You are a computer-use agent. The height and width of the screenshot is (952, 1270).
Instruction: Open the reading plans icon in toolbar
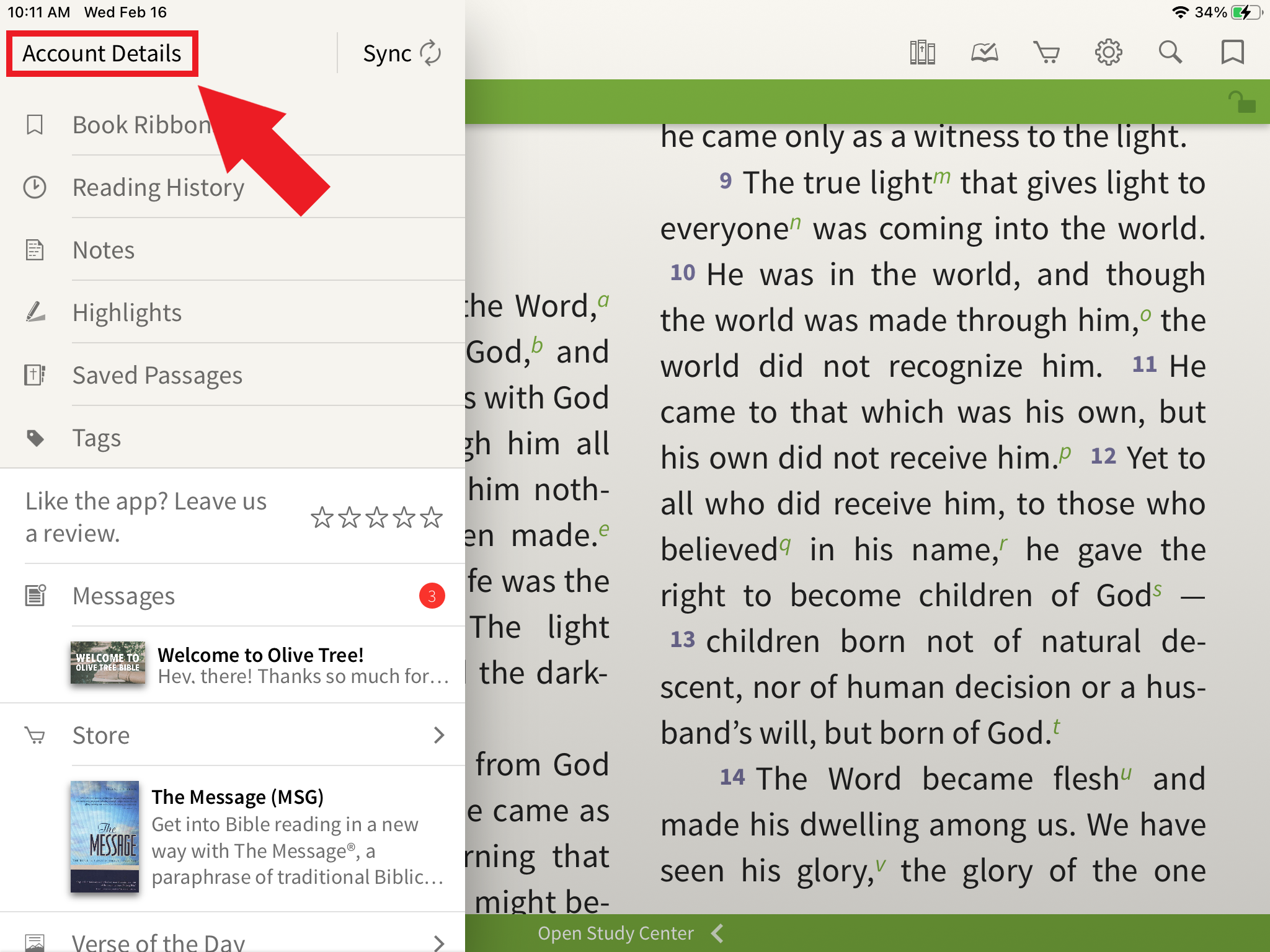coord(984,53)
